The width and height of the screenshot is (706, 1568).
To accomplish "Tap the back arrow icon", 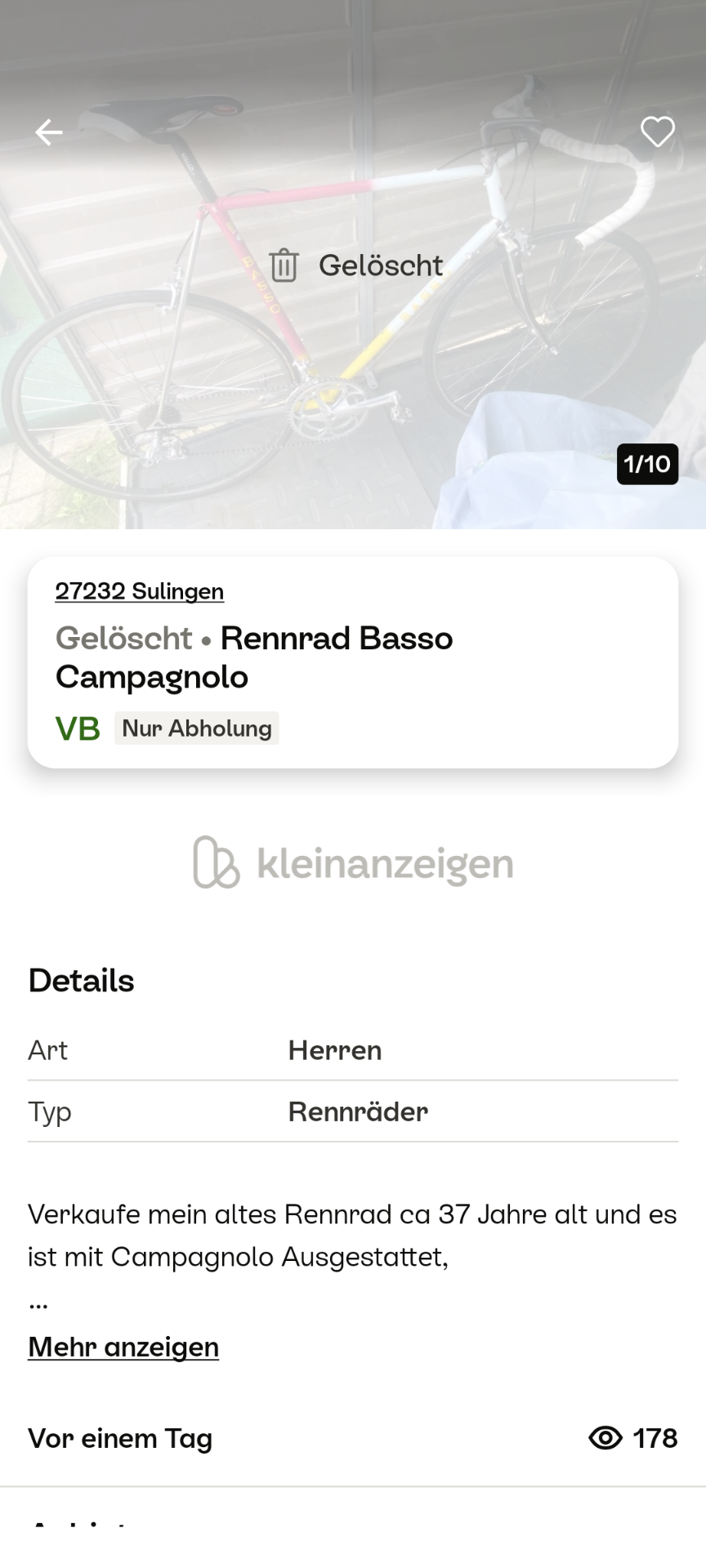I will [x=49, y=131].
